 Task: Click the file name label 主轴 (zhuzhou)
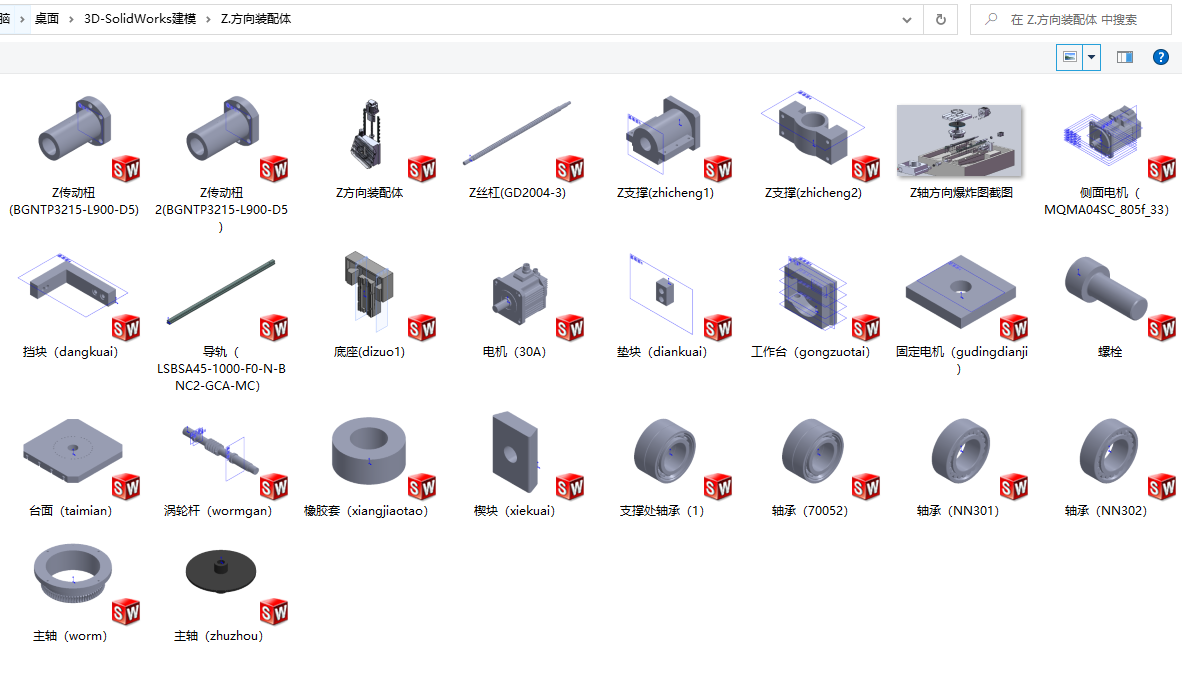click(219, 636)
